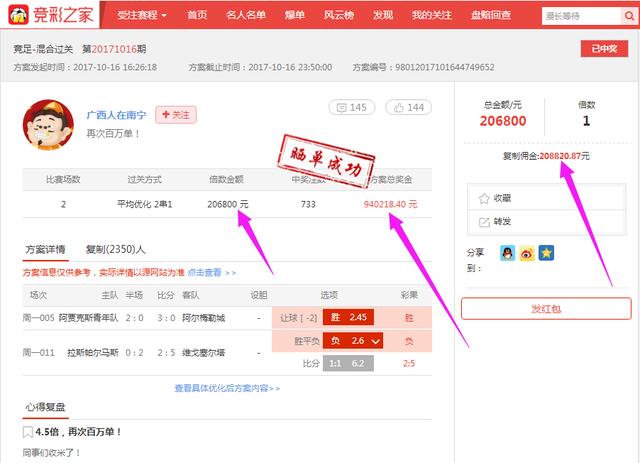Click the comments count icon (145)
This screenshot has height=463, width=640.
[x=351, y=107]
